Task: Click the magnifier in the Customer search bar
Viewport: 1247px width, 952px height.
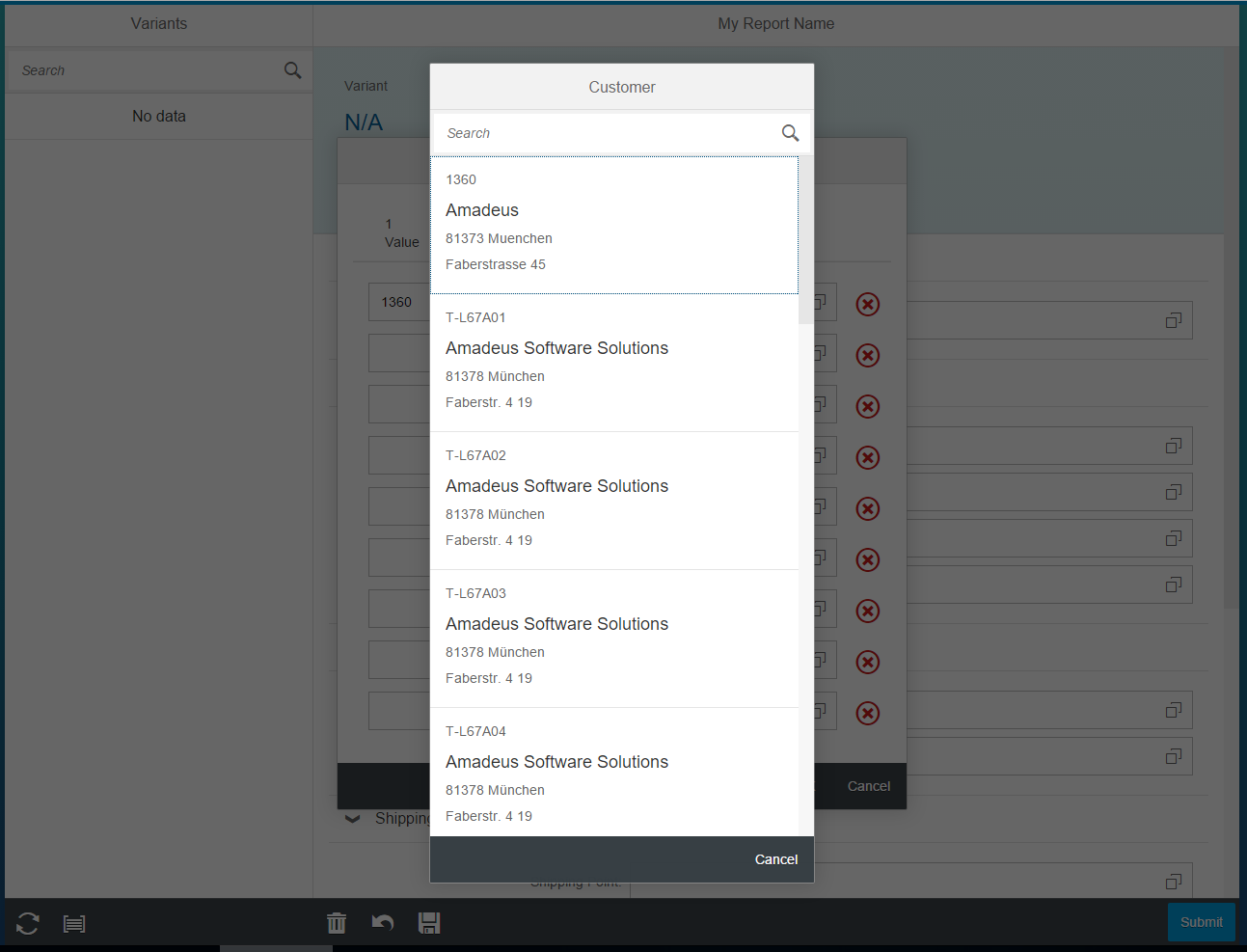Action: pos(791,132)
